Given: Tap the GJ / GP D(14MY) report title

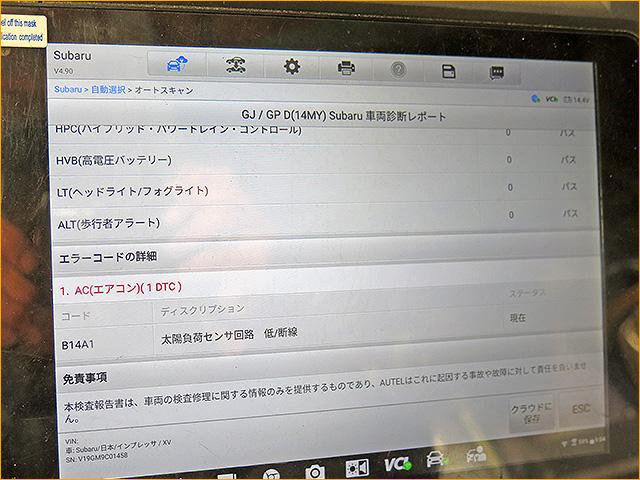Looking at the screenshot, I should click(x=344, y=116).
